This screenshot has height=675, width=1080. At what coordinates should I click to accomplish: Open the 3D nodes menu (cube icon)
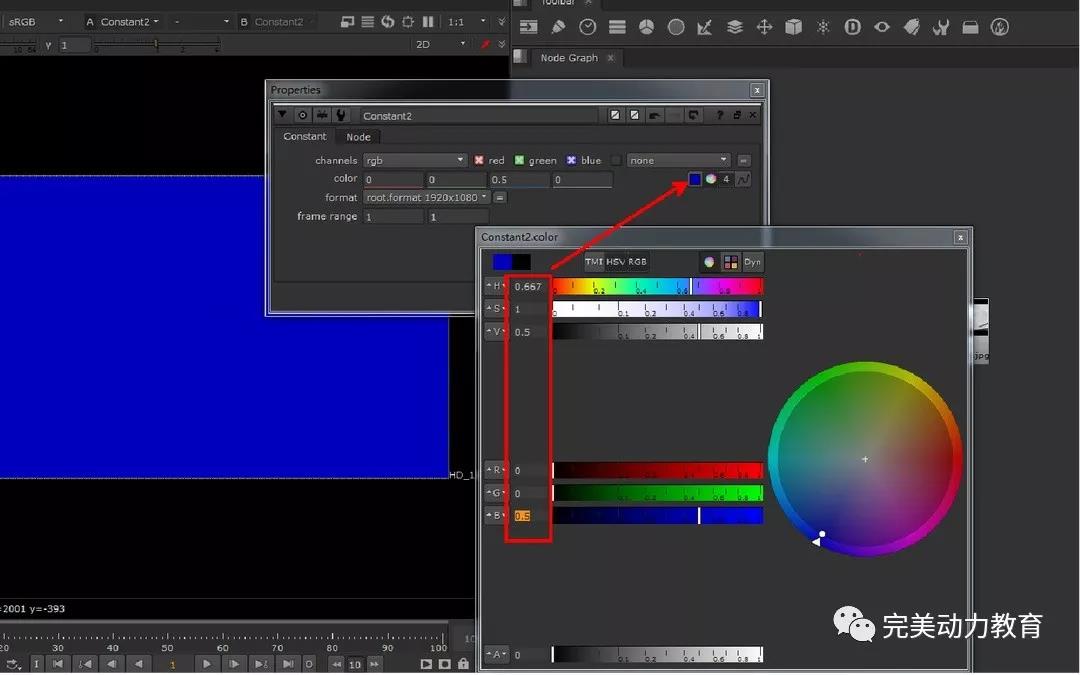(793, 27)
